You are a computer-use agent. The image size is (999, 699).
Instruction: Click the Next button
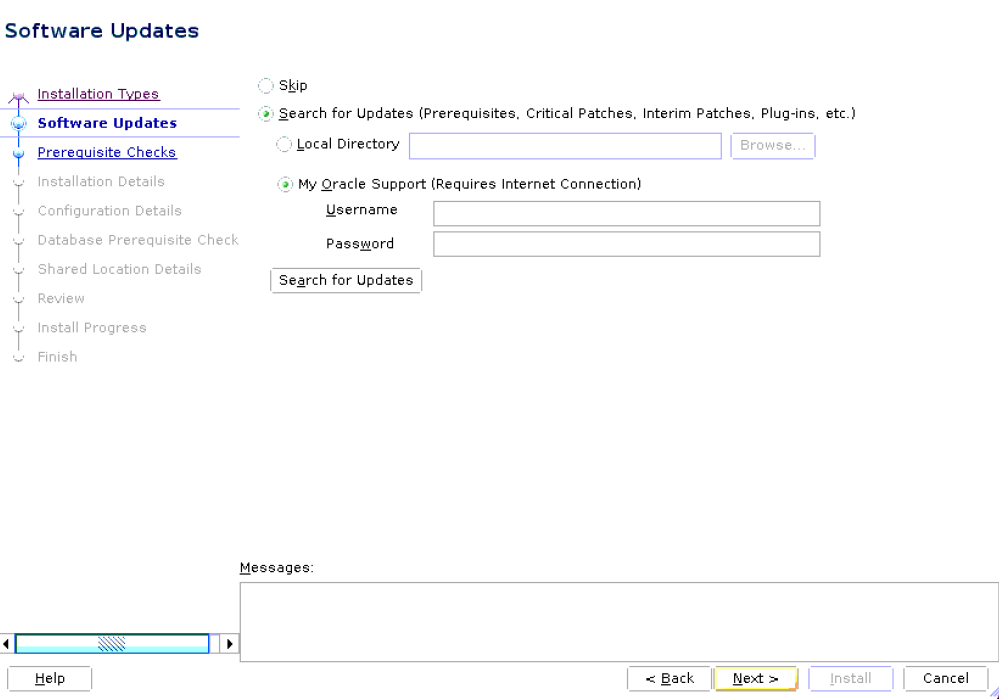point(755,678)
